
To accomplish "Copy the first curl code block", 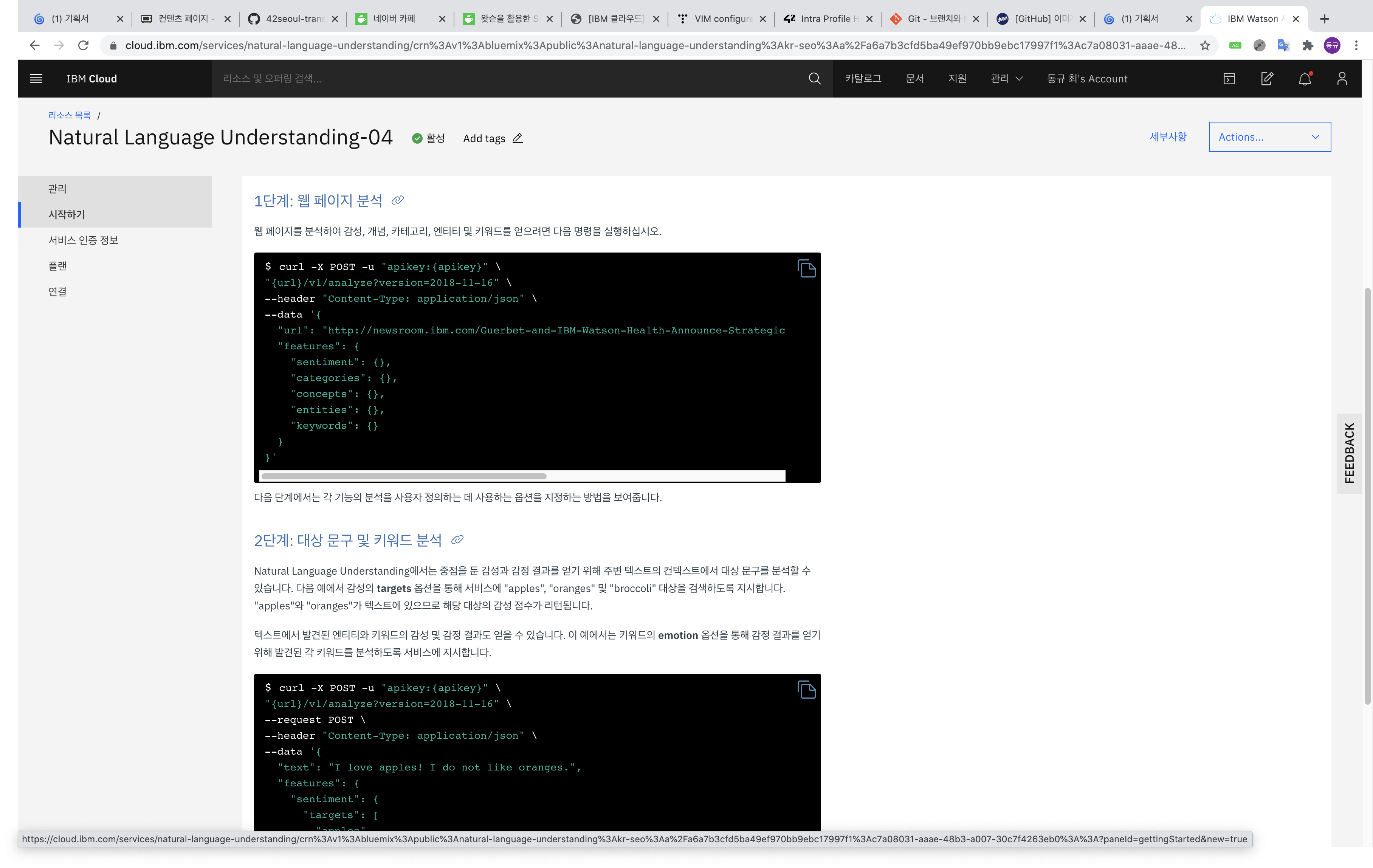I will [x=806, y=269].
